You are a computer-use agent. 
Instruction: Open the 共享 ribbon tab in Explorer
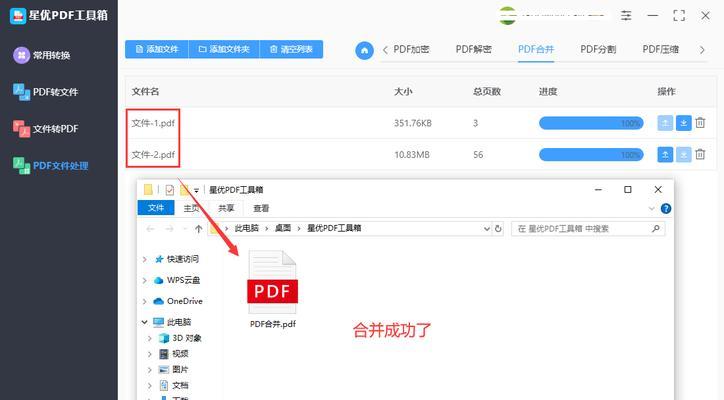pyautogui.click(x=226, y=208)
